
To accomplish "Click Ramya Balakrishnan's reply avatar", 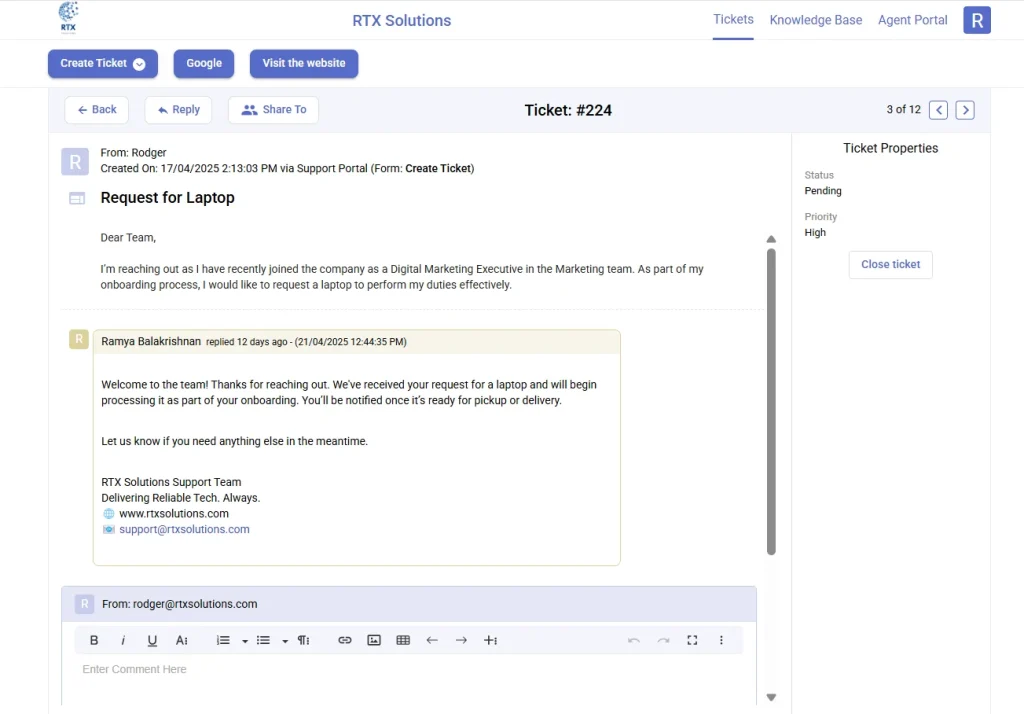I will [x=79, y=339].
